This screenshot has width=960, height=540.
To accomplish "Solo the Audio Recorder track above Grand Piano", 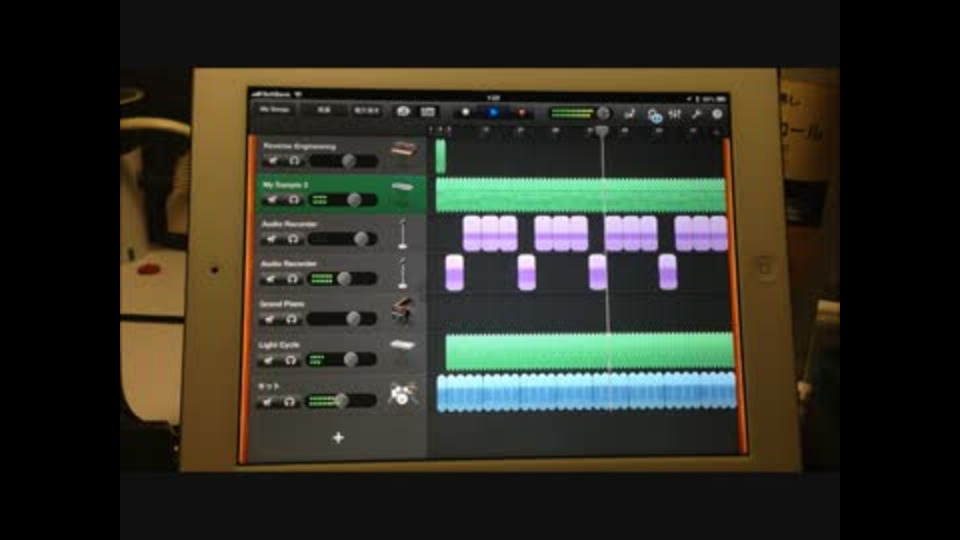I will [293, 279].
